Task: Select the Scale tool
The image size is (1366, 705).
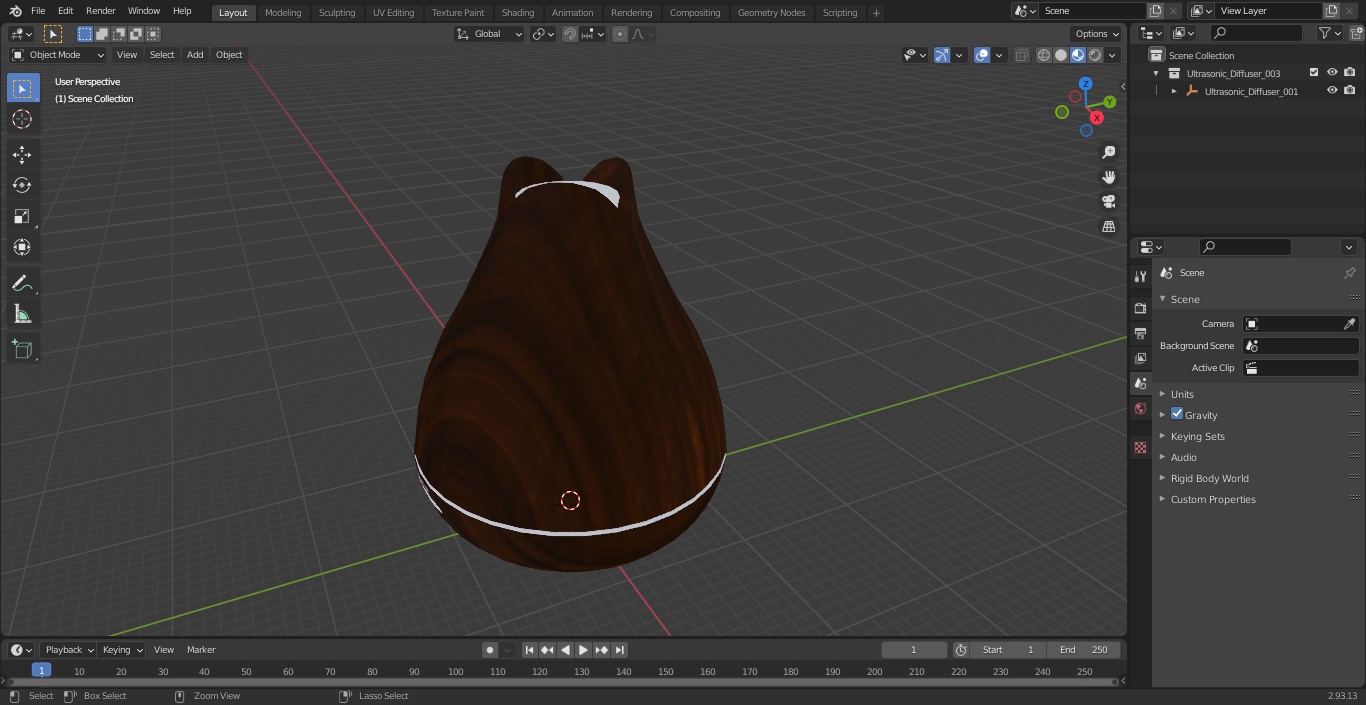Action: tap(22, 216)
